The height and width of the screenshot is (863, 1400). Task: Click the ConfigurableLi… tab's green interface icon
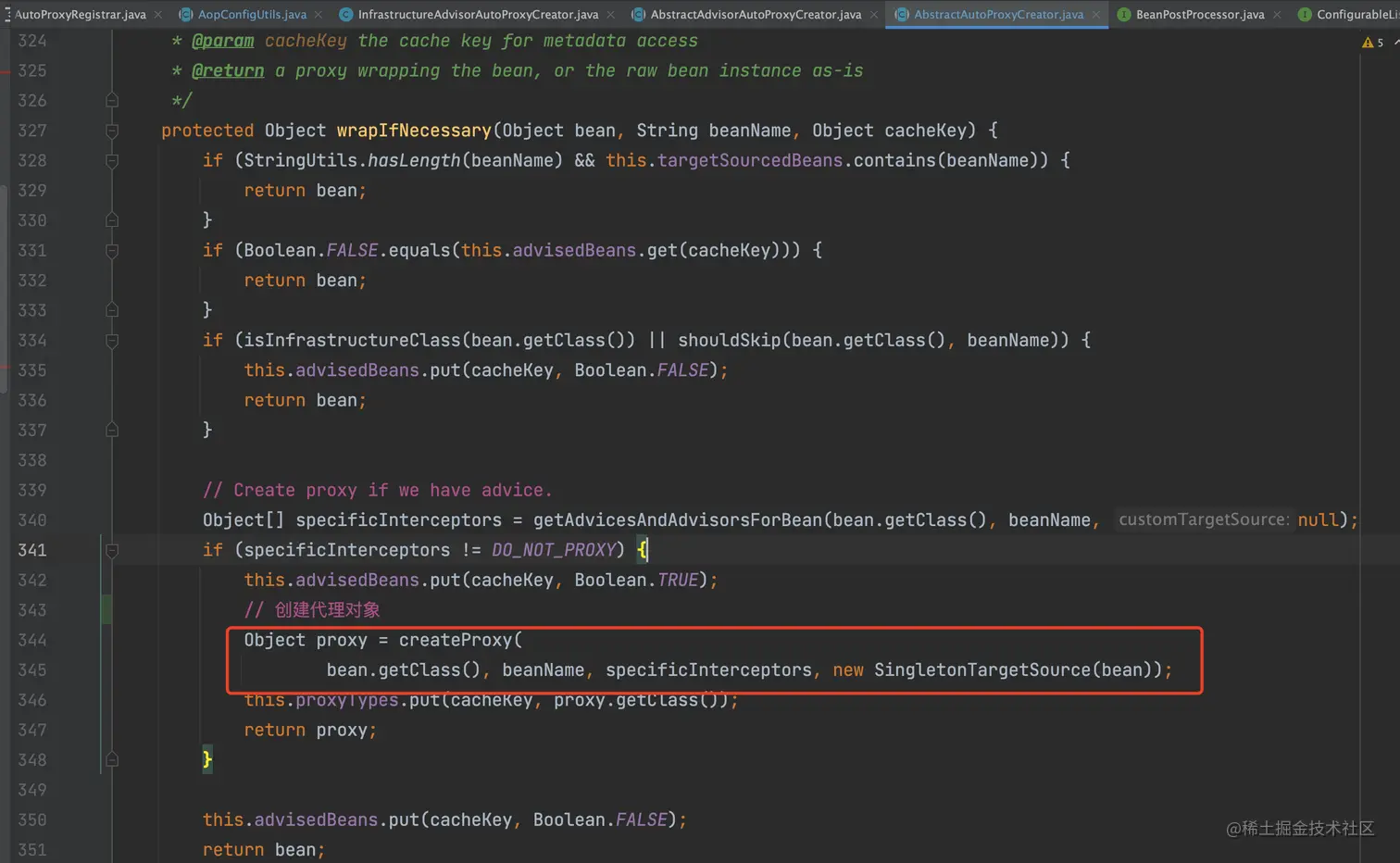coord(1304,14)
